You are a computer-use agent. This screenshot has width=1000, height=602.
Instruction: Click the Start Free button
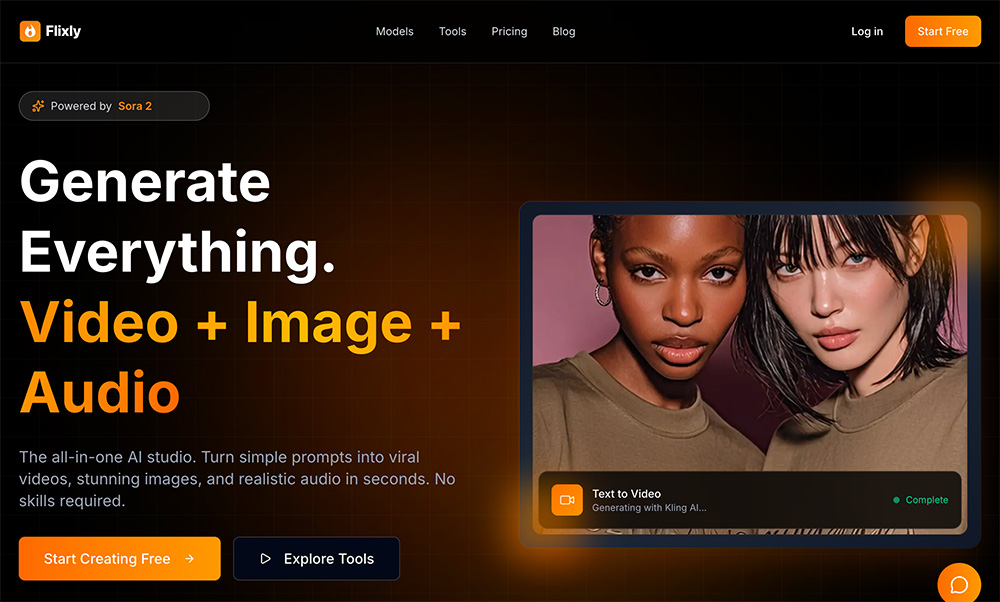click(x=943, y=31)
